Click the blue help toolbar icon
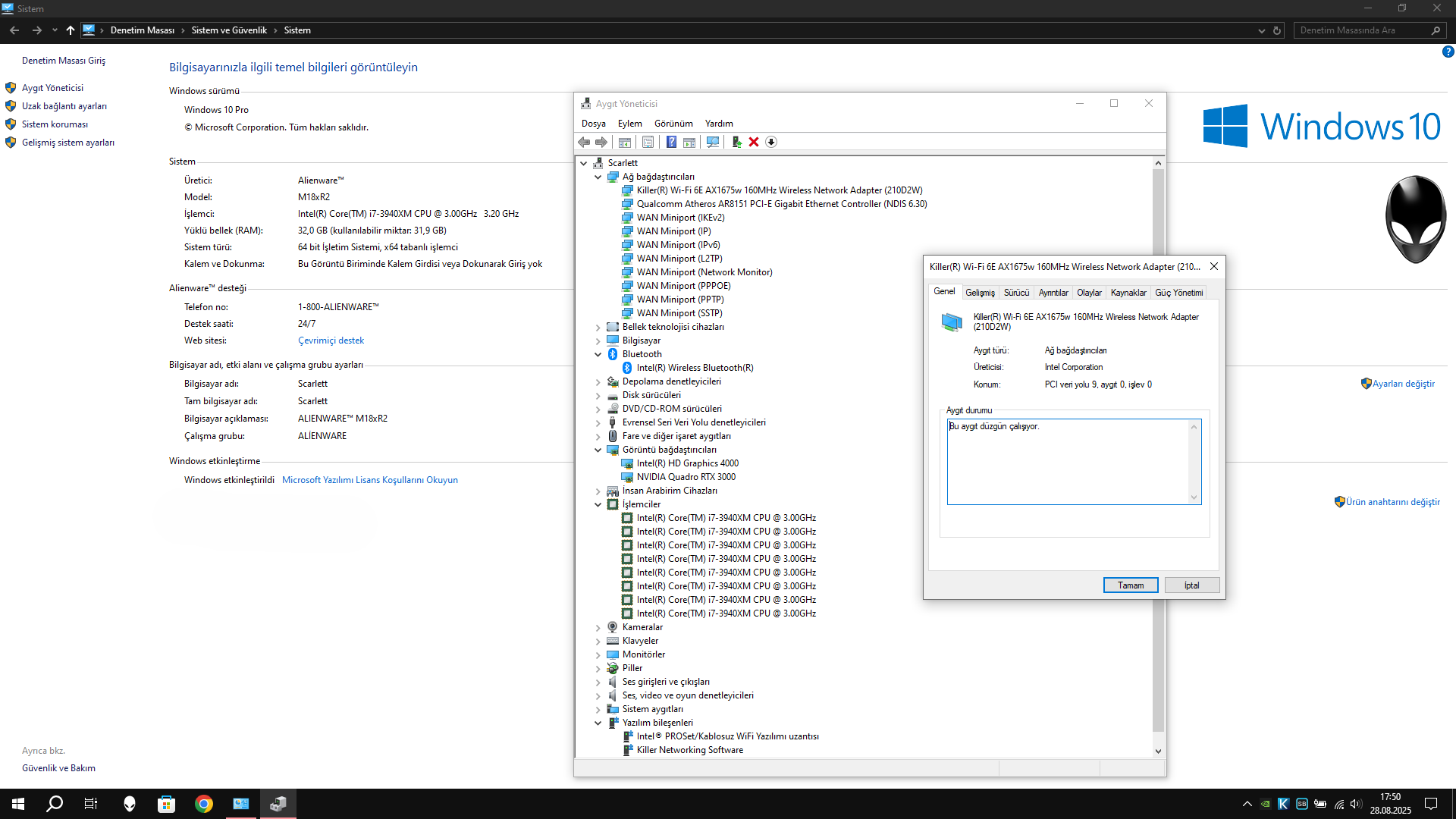Screen dimensions: 1456x819 pyautogui.click(x=671, y=142)
